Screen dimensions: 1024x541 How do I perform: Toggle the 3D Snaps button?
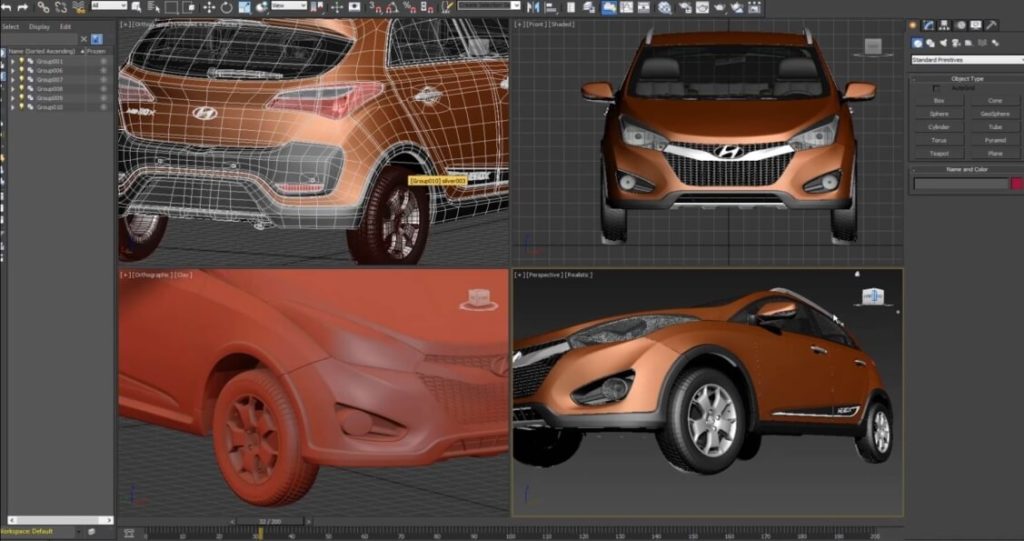click(377, 8)
